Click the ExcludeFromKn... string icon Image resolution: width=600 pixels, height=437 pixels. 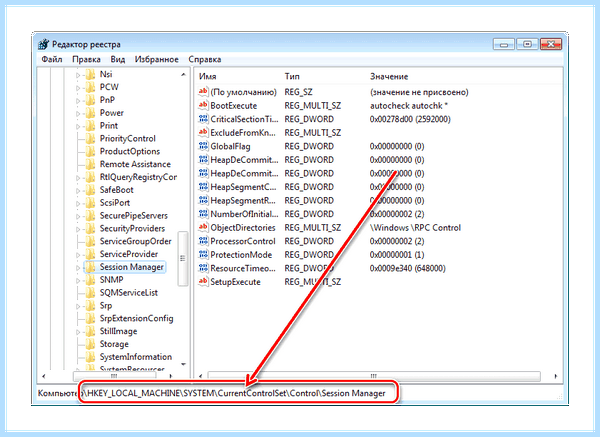203,132
